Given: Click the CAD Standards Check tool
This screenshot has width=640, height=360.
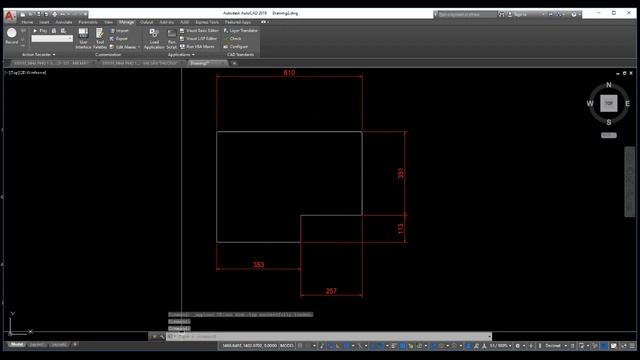Looking at the screenshot, I should [232, 38].
